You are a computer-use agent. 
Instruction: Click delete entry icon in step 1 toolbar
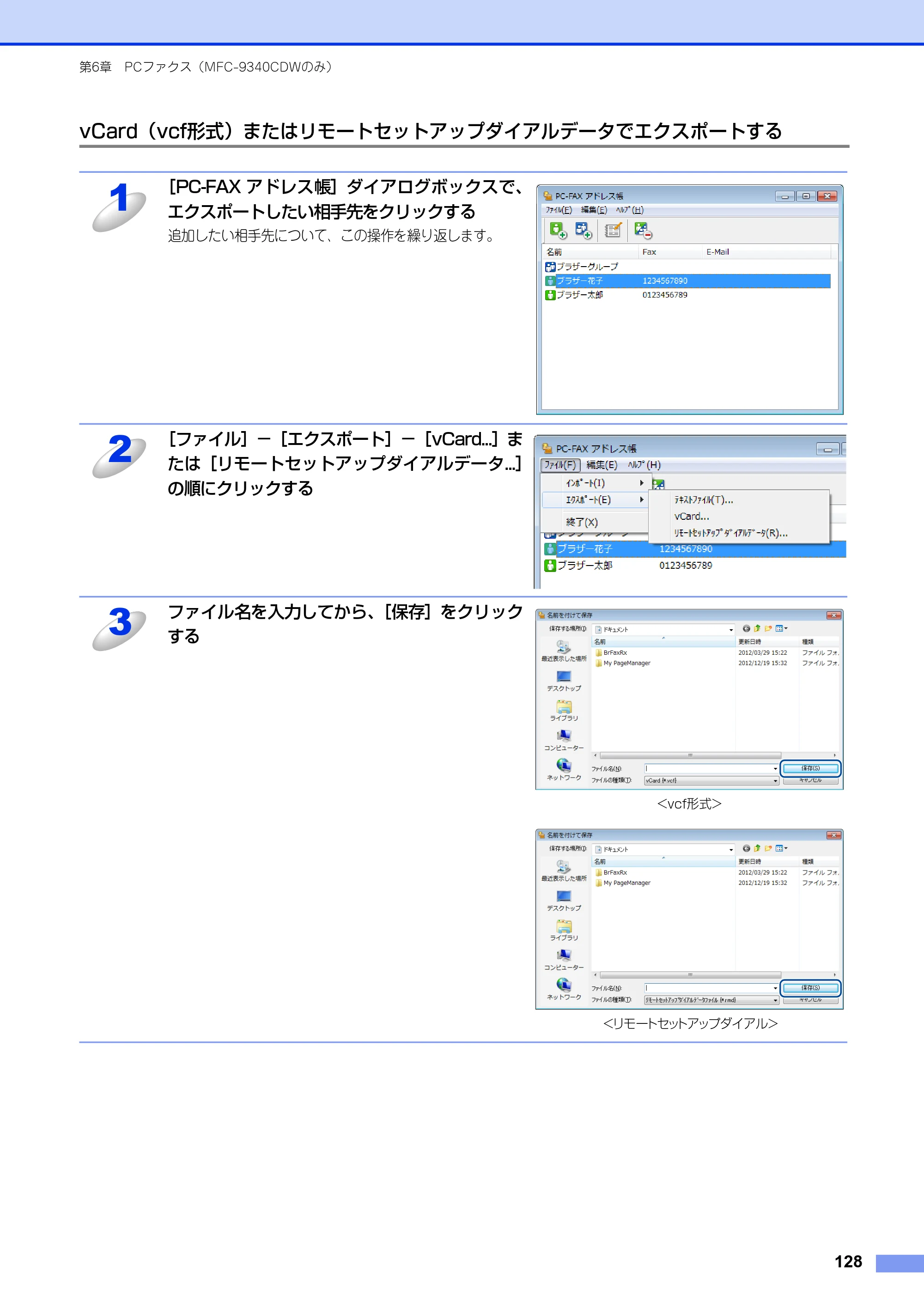click(x=643, y=230)
